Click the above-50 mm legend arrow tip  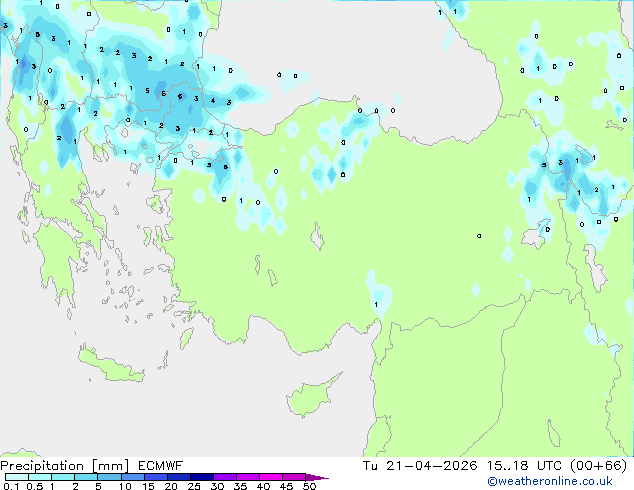(317, 477)
